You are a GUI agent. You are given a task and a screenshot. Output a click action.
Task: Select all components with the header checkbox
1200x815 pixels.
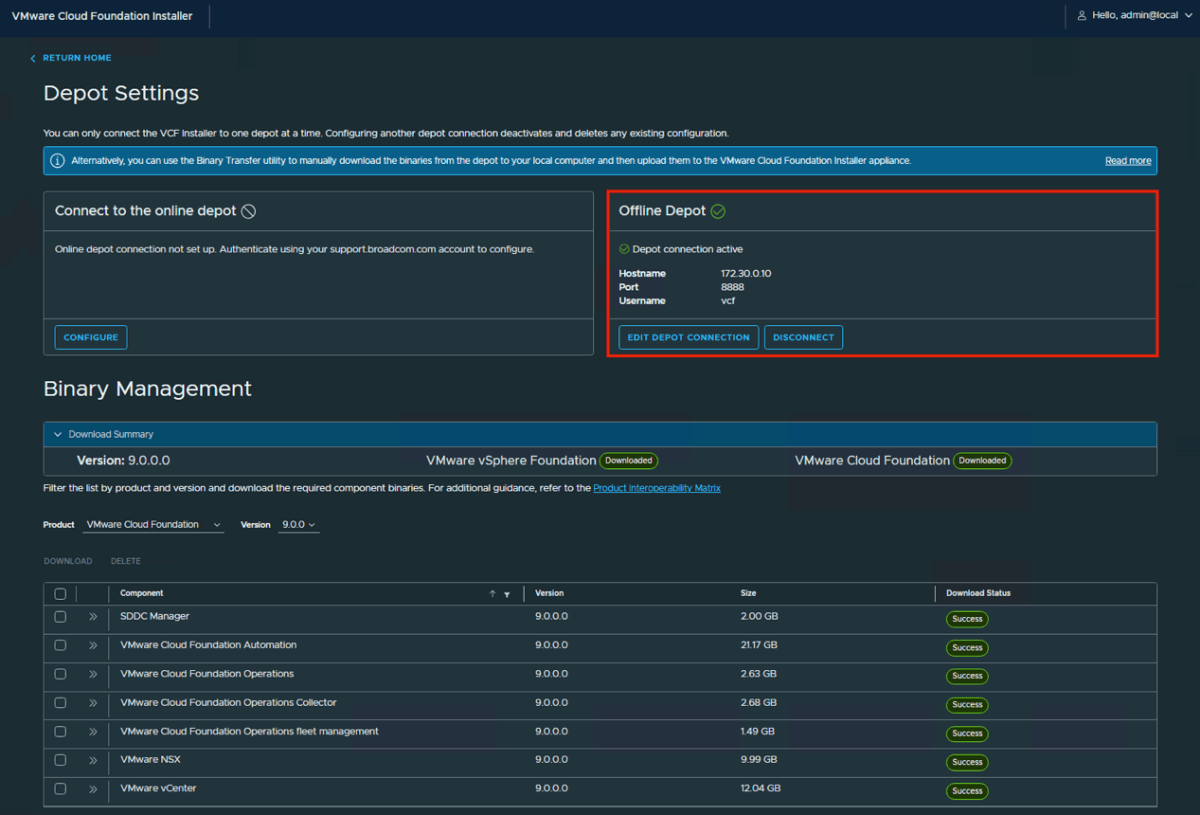click(60, 594)
